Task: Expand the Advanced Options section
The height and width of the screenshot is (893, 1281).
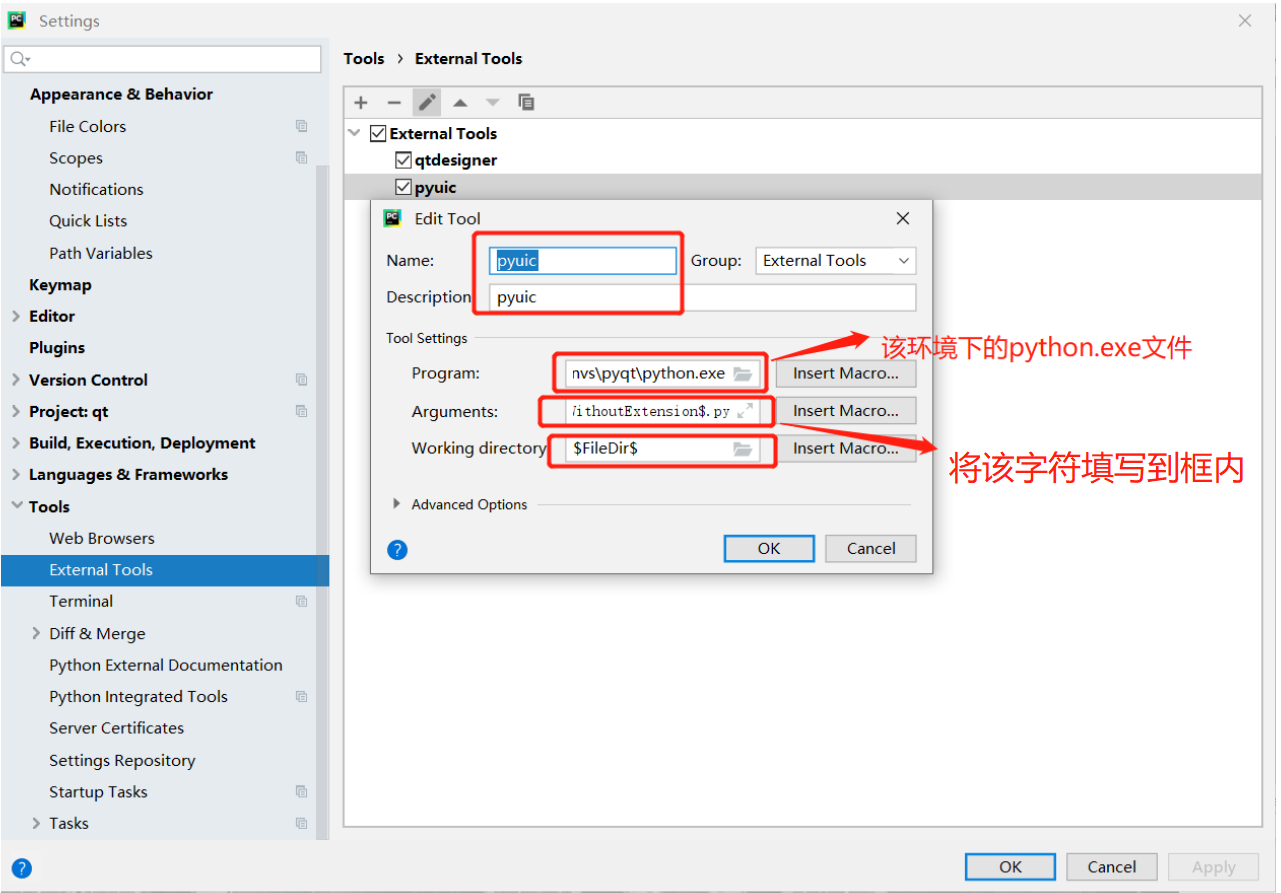Action: pos(397,505)
